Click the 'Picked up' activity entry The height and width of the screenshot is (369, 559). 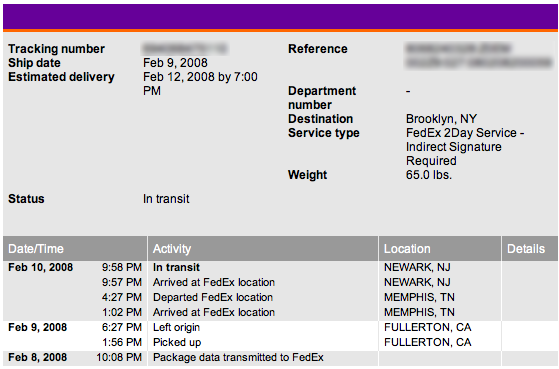177,342
